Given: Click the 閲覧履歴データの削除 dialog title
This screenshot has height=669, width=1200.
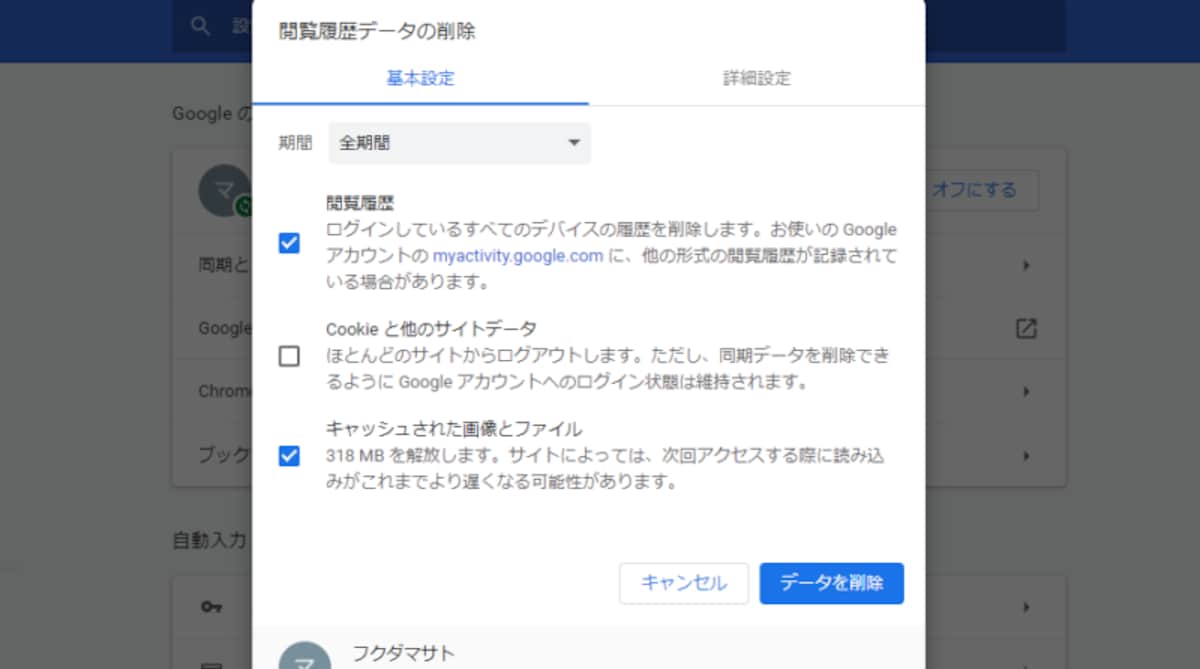Looking at the screenshot, I should [377, 31].
